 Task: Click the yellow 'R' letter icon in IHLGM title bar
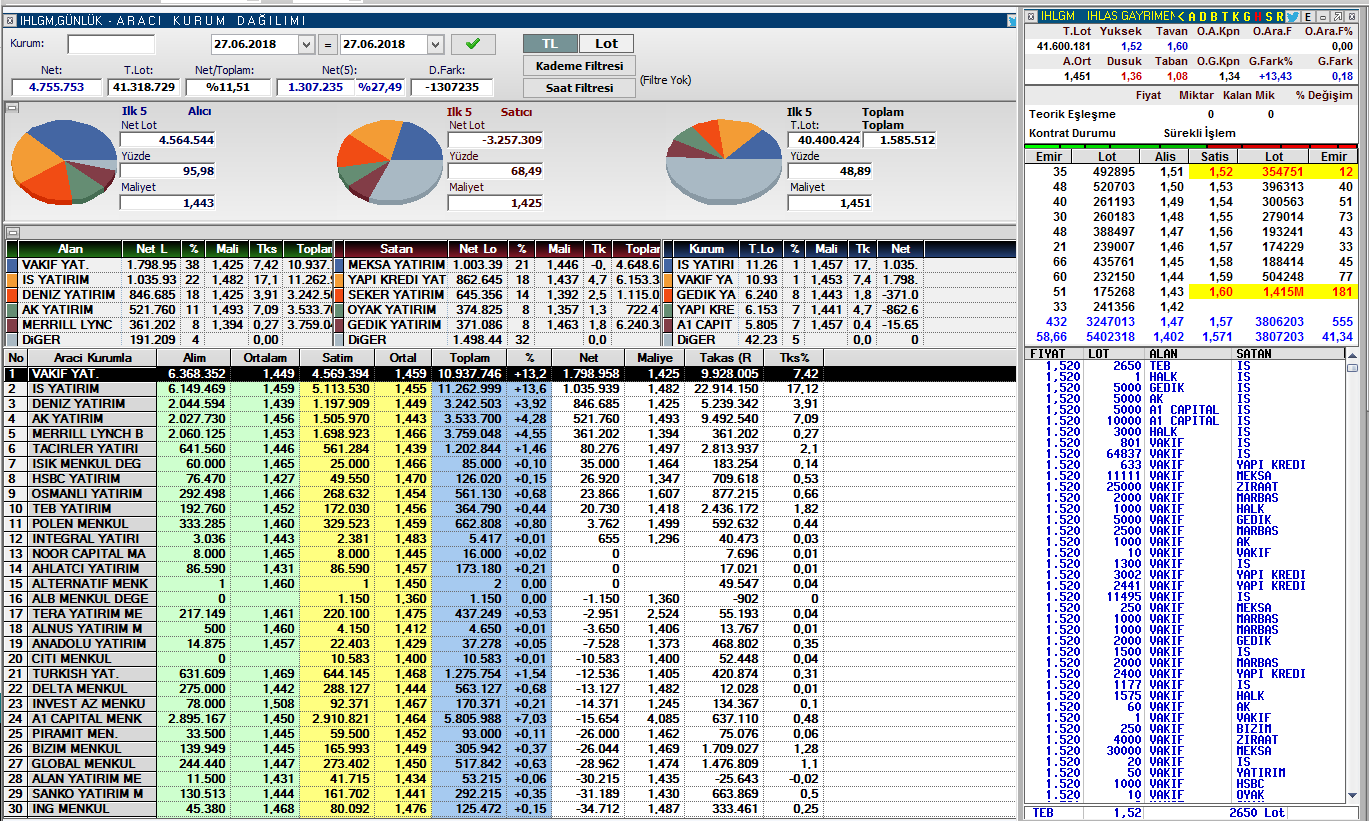tap(1279, 16)
